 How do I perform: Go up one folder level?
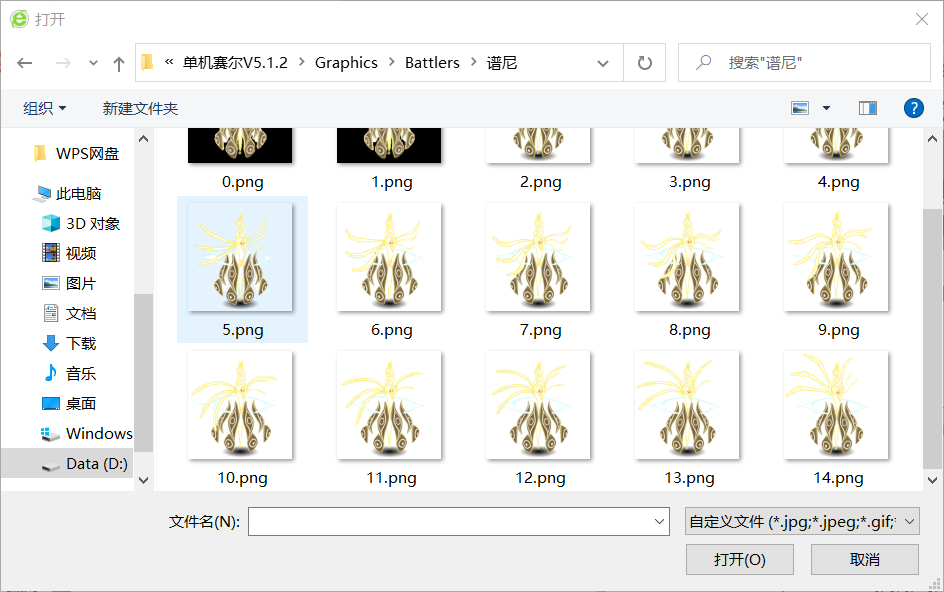pyautogui.click(x=119, y=63)
